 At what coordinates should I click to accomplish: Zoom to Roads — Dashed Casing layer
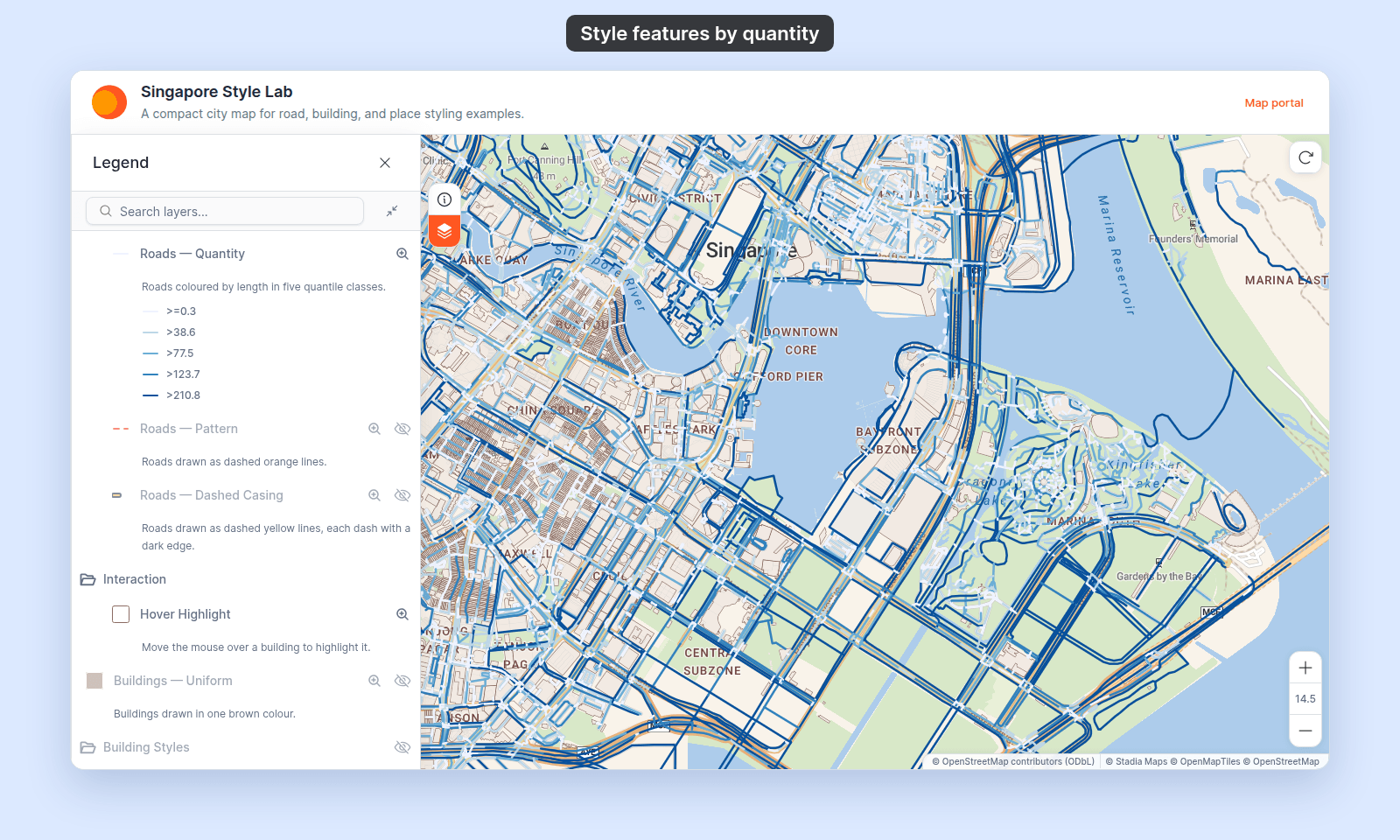(374, 495)
